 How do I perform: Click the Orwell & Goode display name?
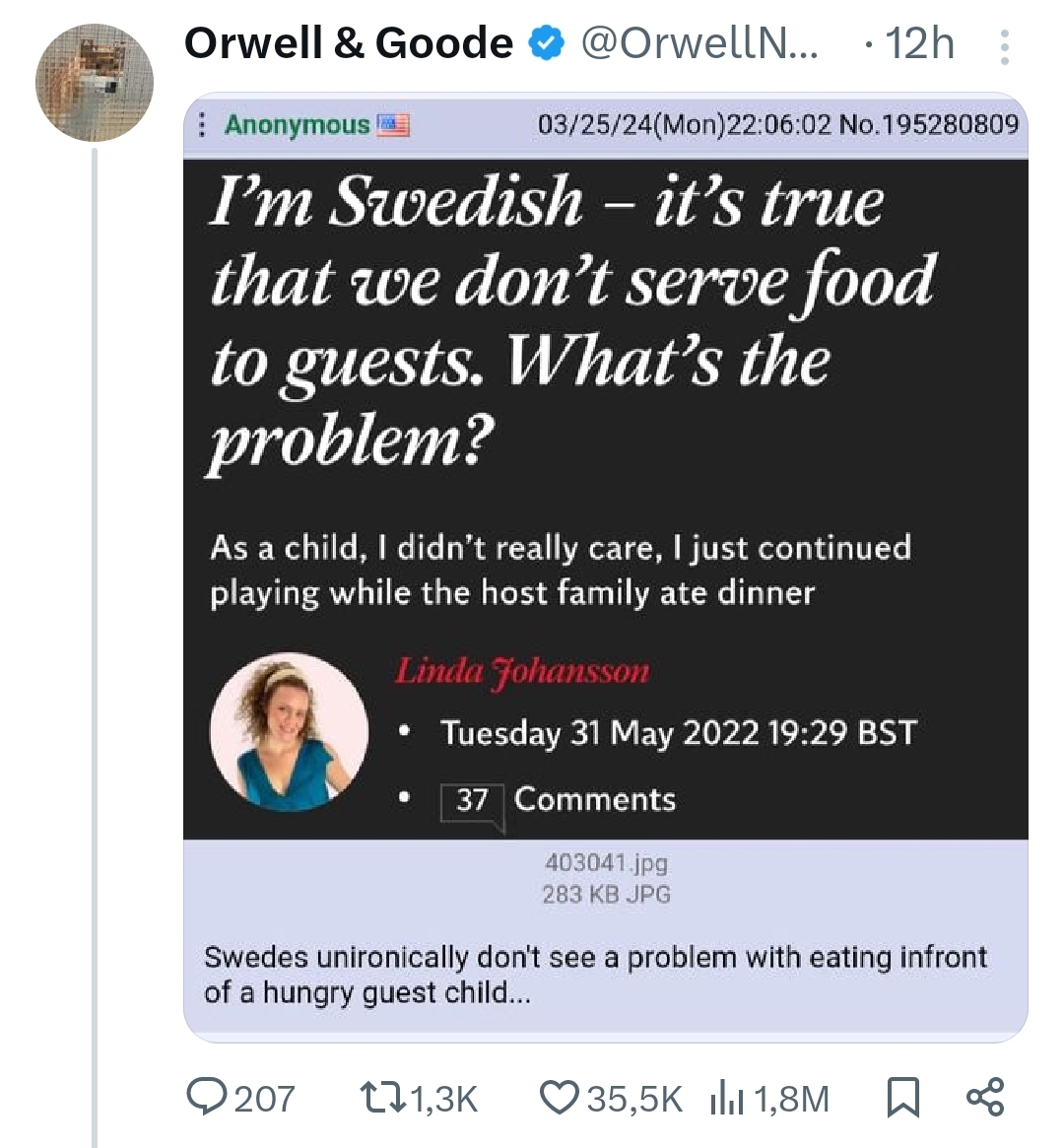pyautogui.click(x=349, y=43)
